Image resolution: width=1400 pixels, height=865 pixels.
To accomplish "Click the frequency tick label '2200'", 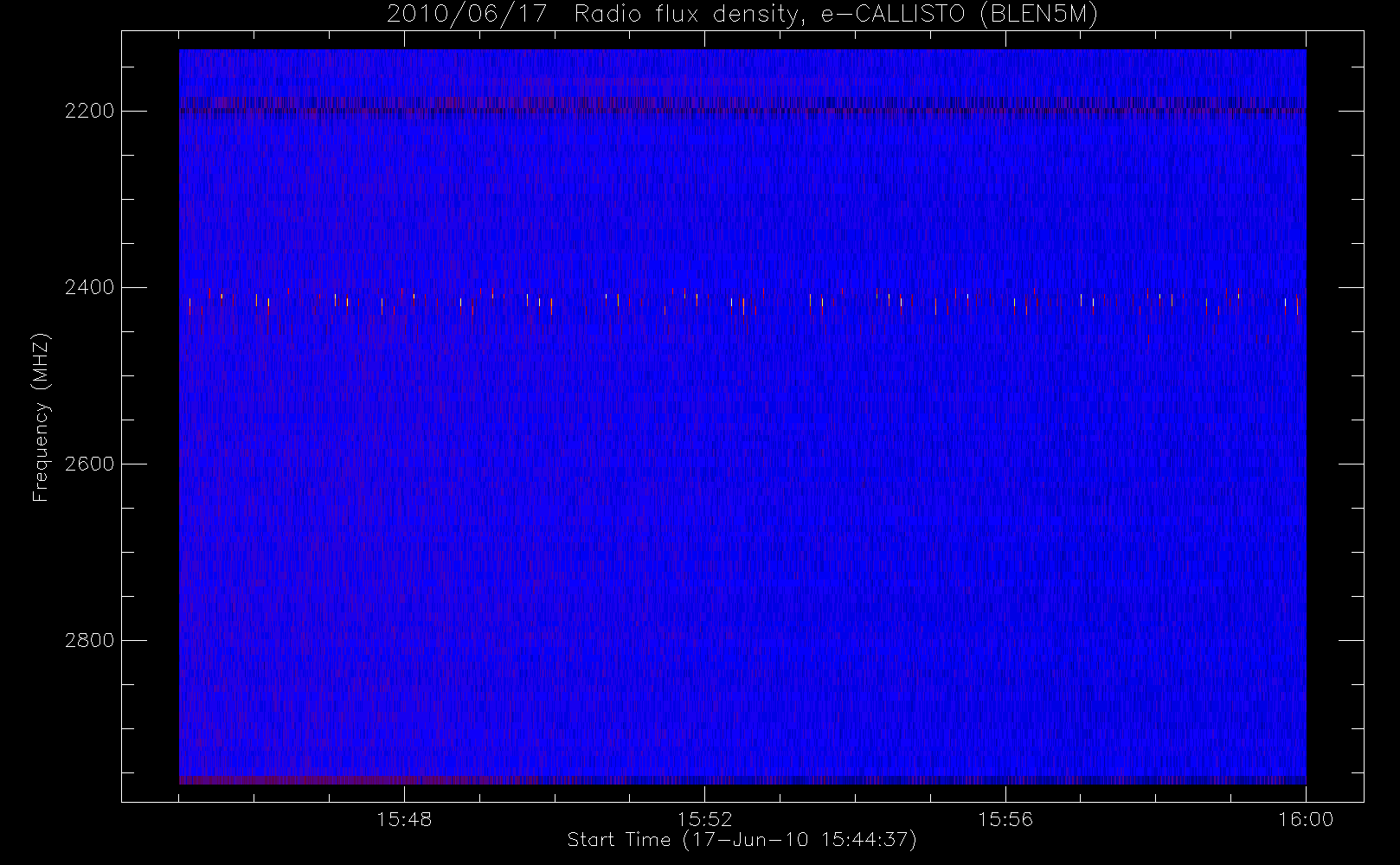I will coord(90,111).
